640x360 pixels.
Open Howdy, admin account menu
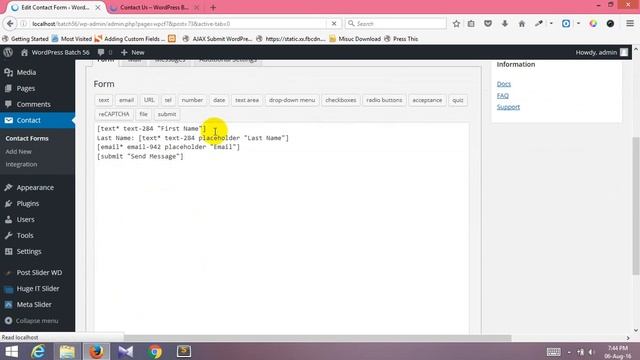point(602,52)
